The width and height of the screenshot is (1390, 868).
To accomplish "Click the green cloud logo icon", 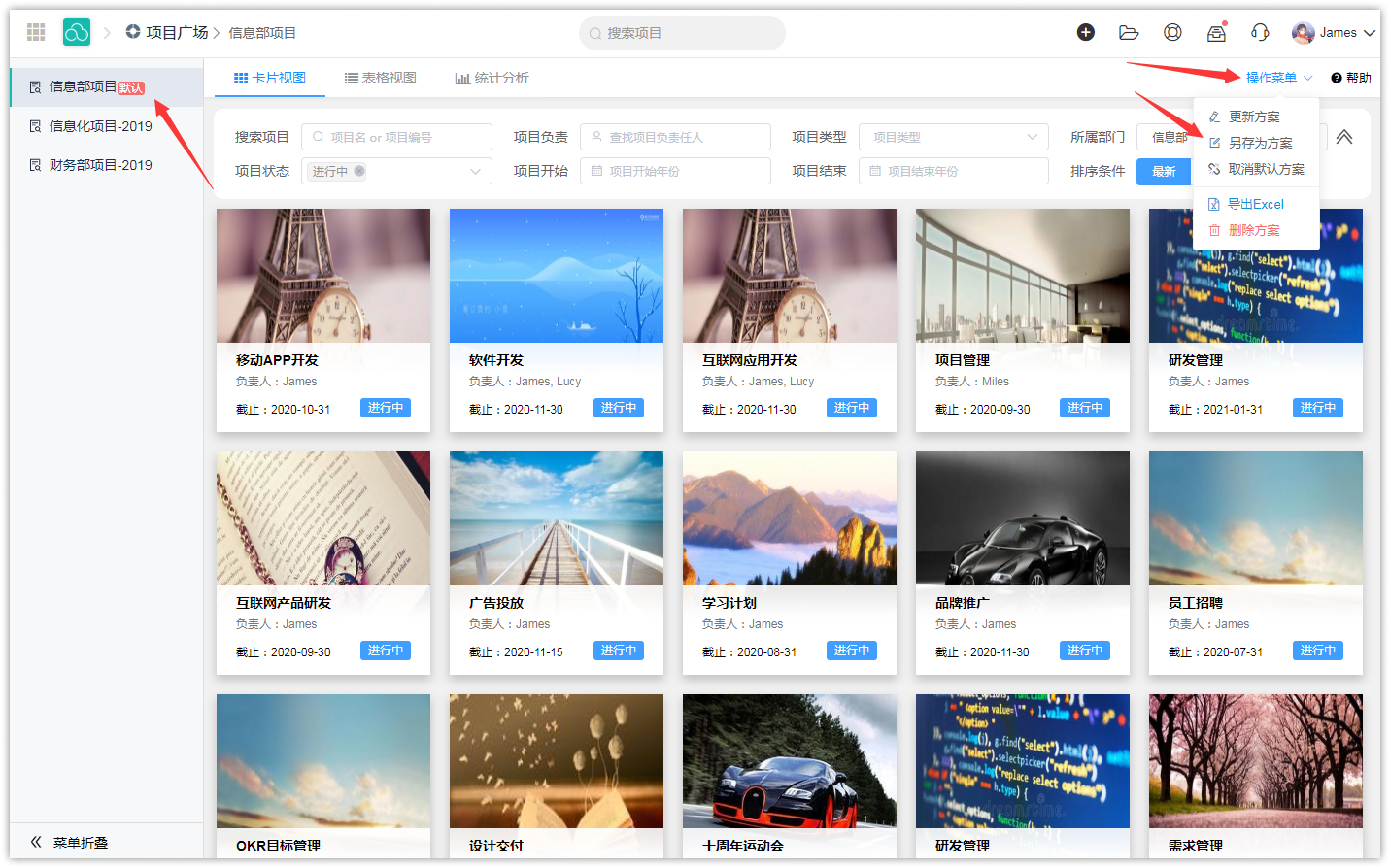I will coord(77,32).
